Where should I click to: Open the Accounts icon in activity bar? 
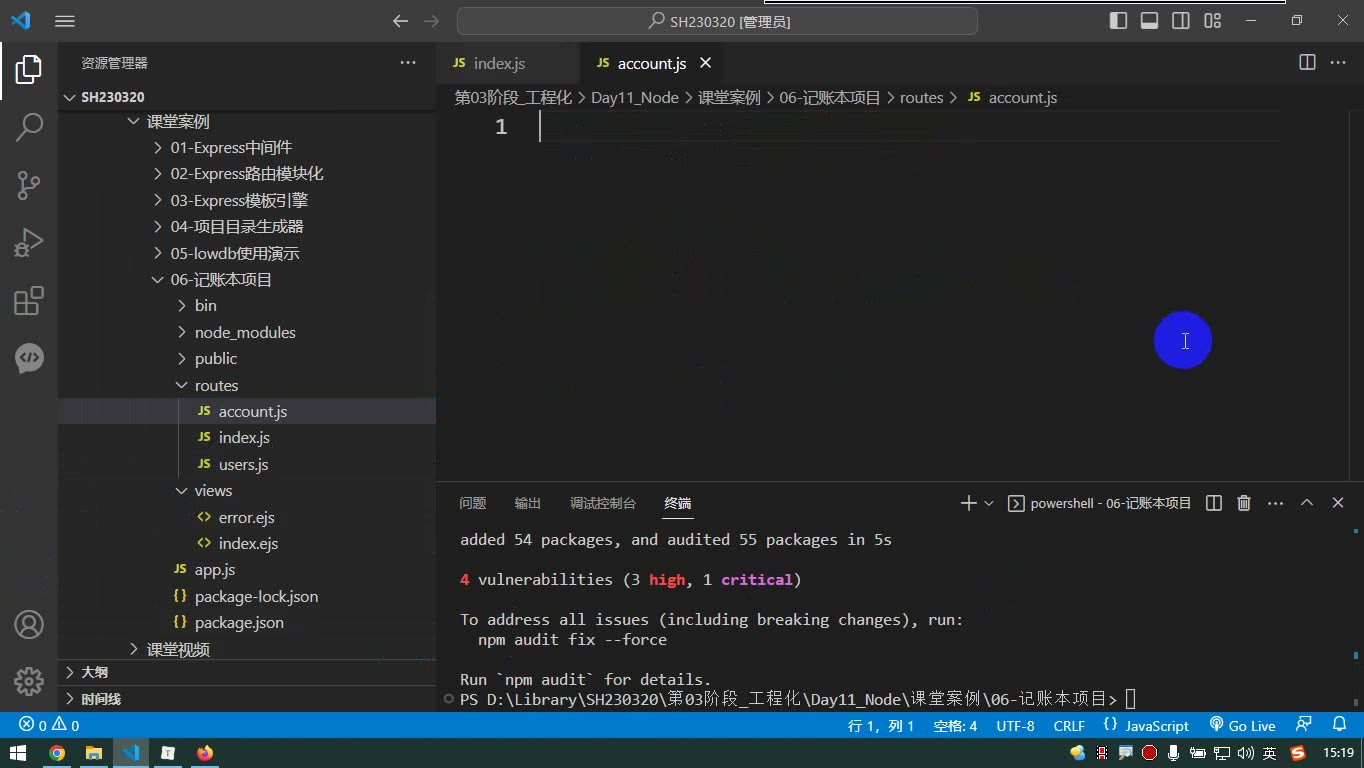(29, 624)
